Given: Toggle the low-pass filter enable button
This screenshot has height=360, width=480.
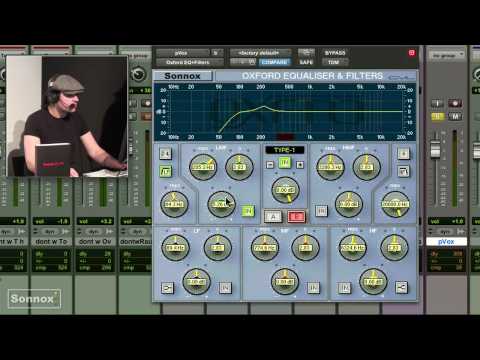Looking at the screenshot, I should pyautogui.click(x=403, y=171).
